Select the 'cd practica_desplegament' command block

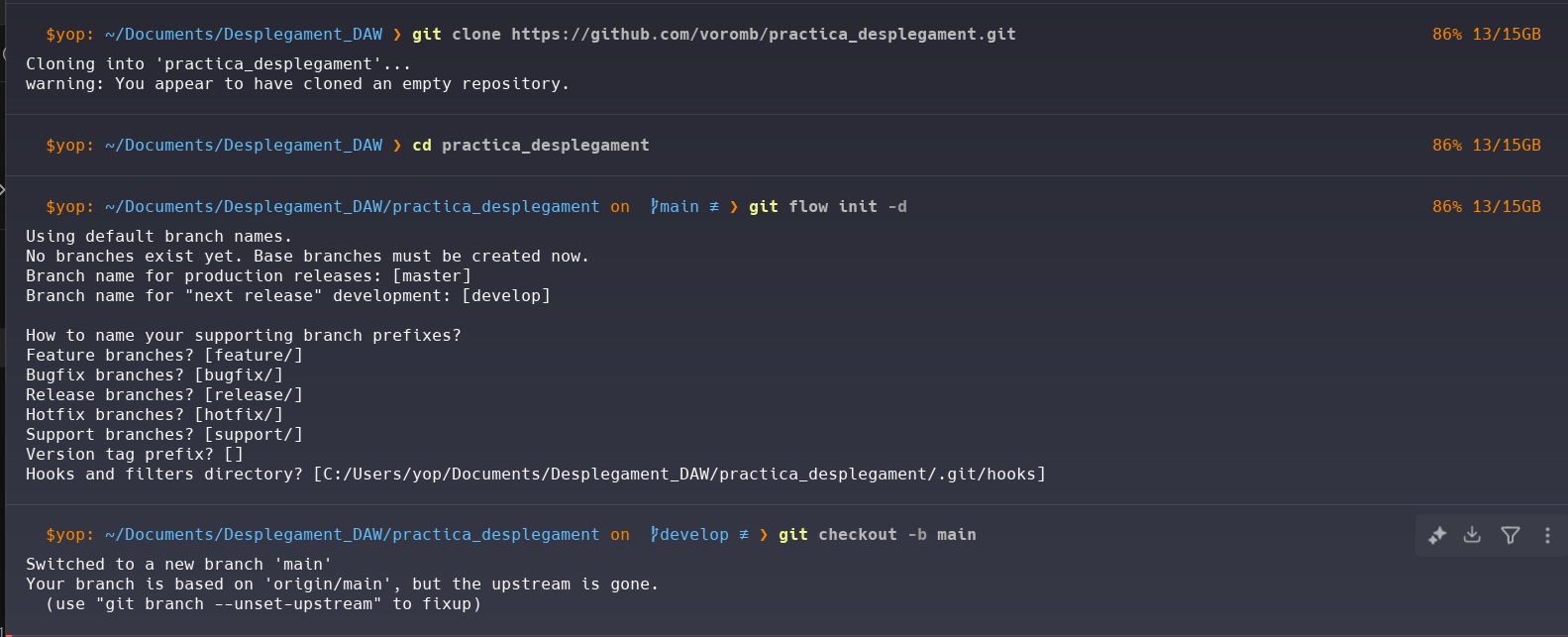tap(531, 146)
